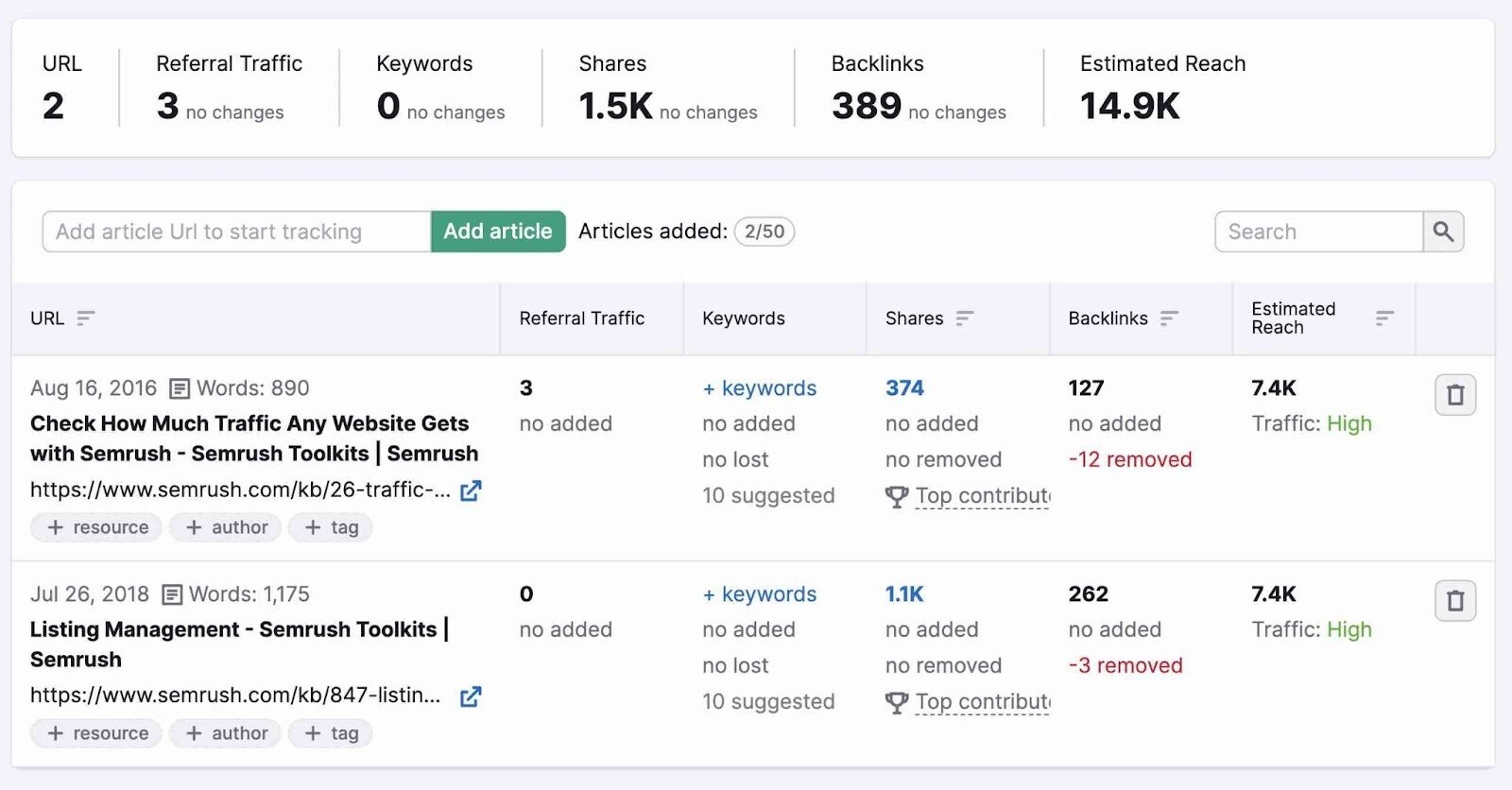The image size is (1512, 790).
Task: Click the 389 Backlinks summary value
Action: [x=867, y=106]
